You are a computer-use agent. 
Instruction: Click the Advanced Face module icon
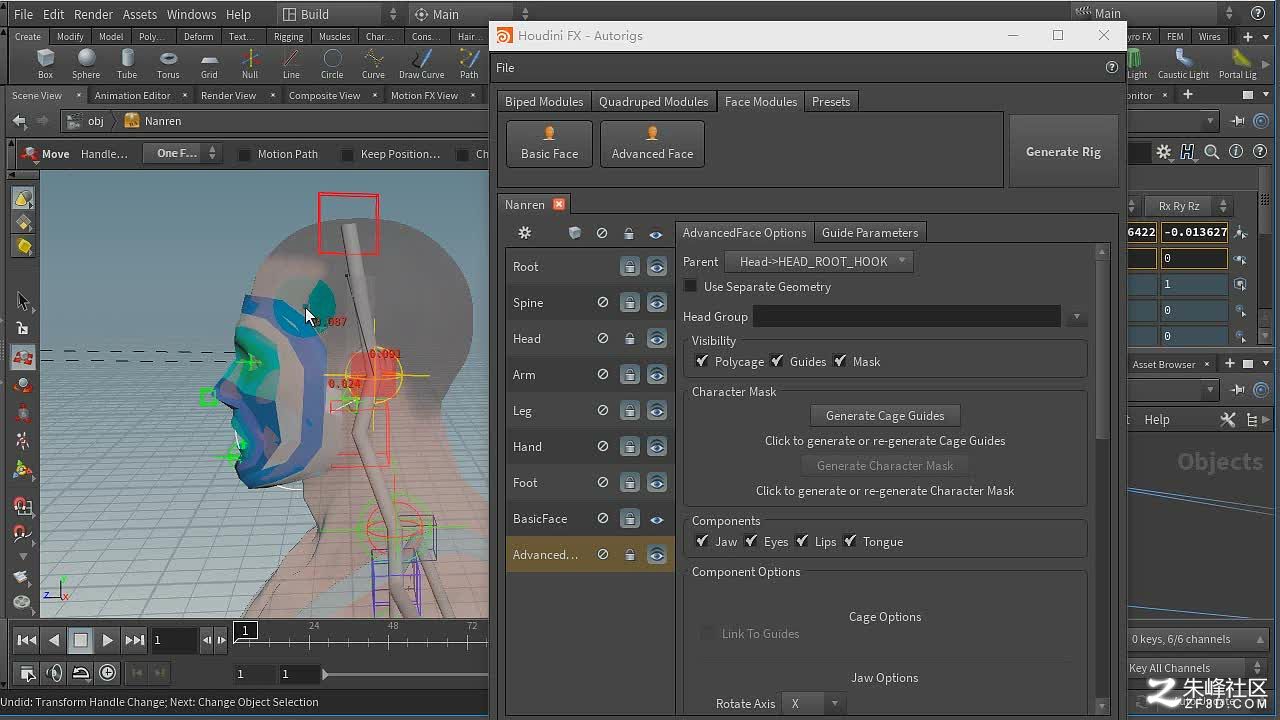[x=652, y=144]
